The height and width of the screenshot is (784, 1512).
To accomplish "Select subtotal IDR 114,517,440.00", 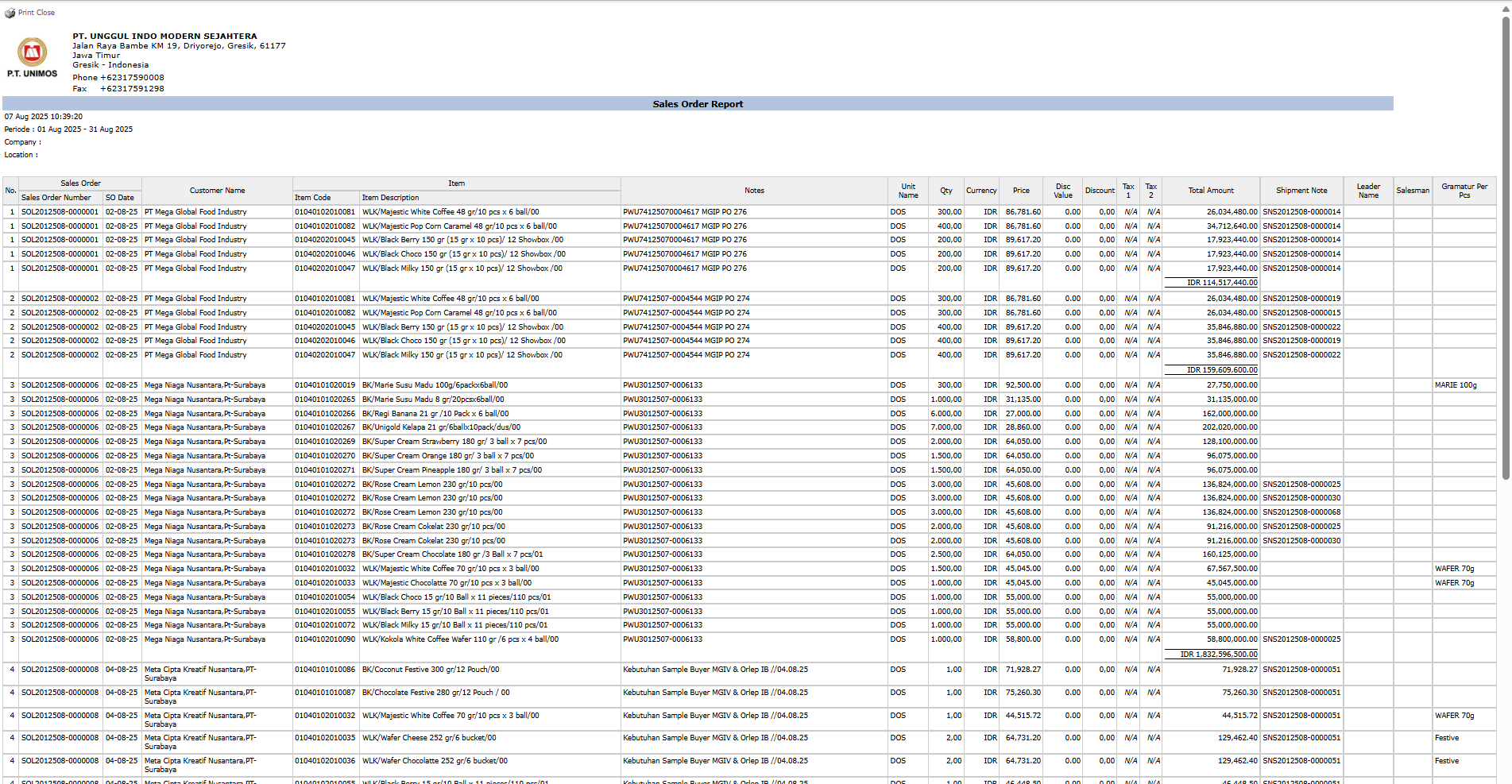I will point(1221,283).
